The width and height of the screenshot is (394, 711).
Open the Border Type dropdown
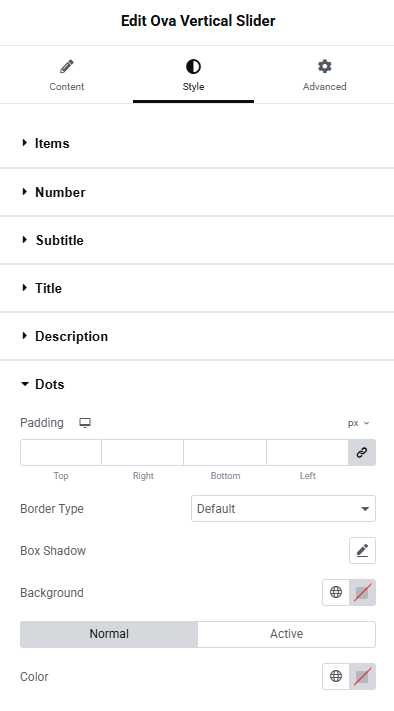click(x=283, y=508)
